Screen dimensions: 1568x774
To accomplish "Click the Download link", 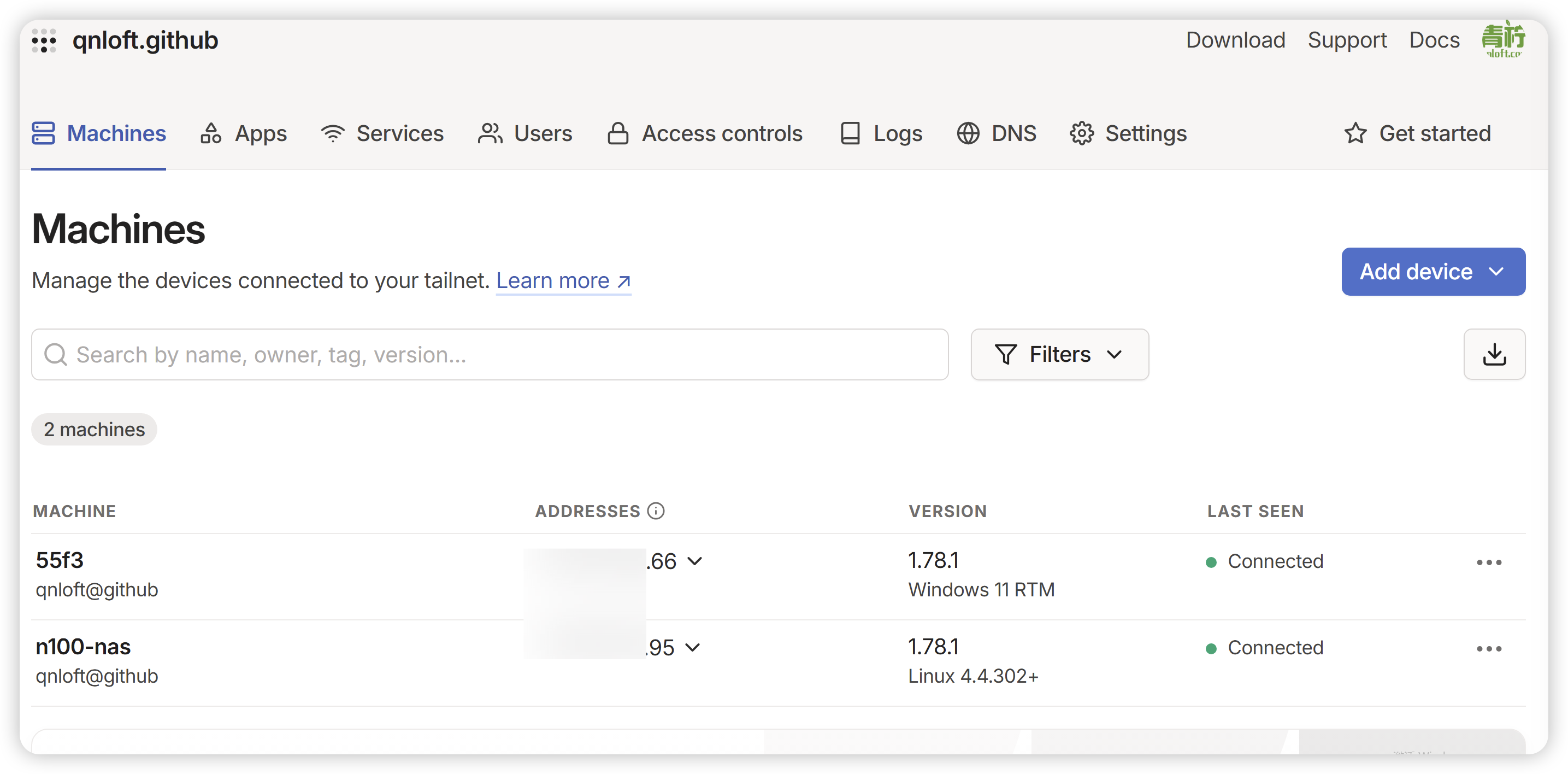I will point(1235,40).
